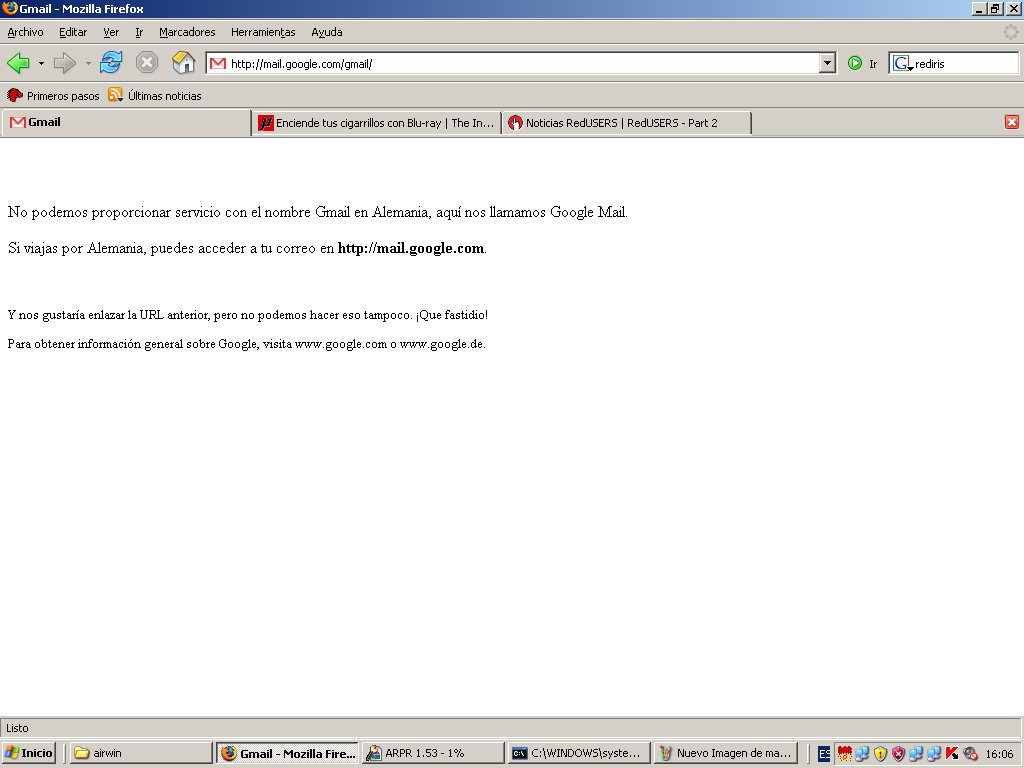
Task: Open the Archivo menu
Action: point(25,32)
